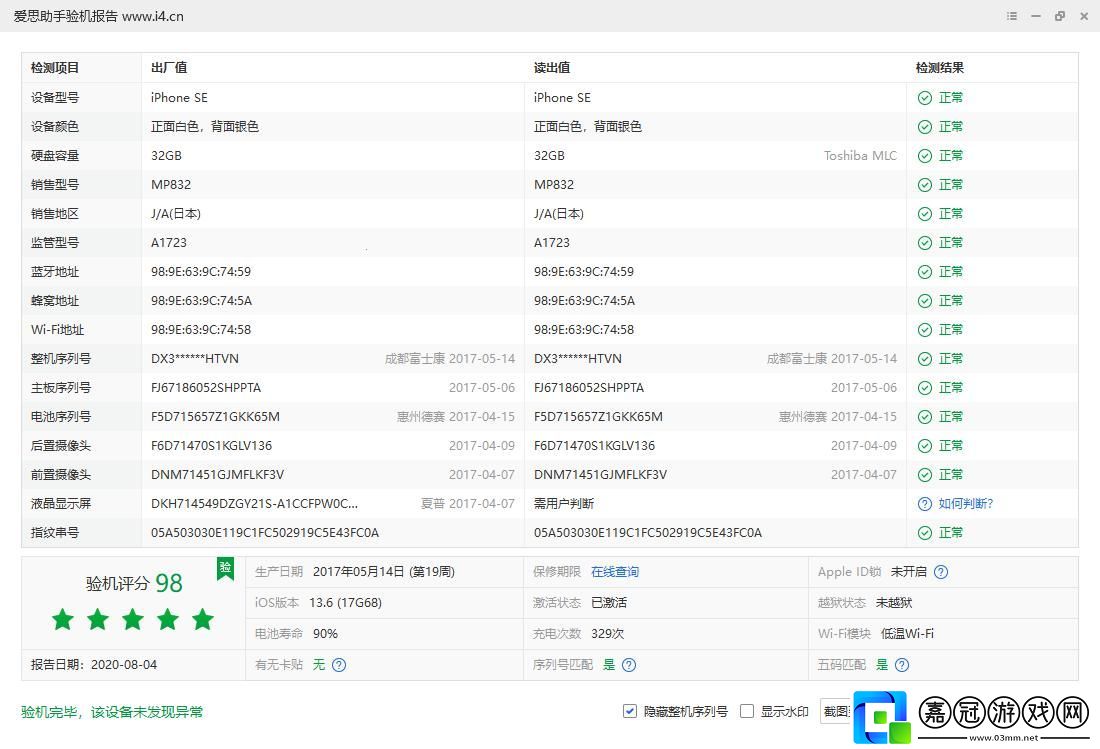The image size is (1100, 749).
Task: Select factory serial DX3******HTVN
Action: [194, 358]
